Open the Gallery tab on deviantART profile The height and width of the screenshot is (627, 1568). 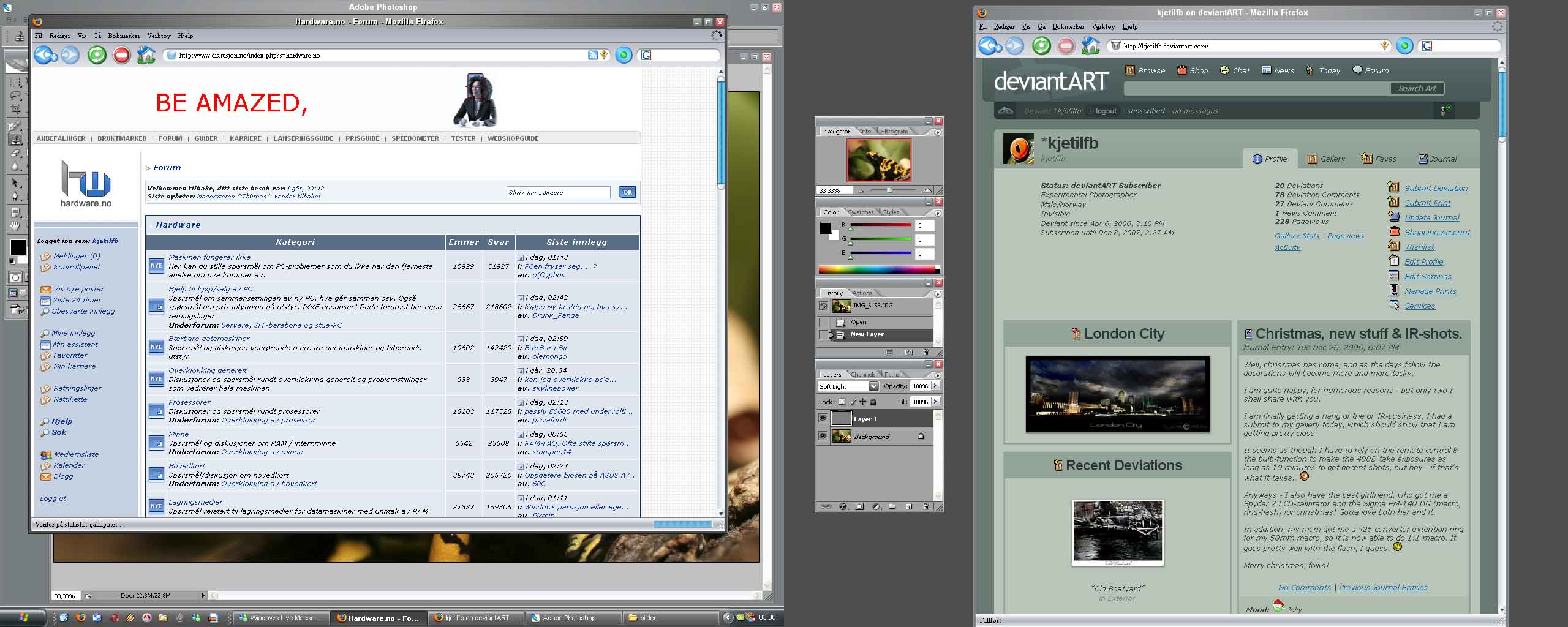[x=1326, y=159]
